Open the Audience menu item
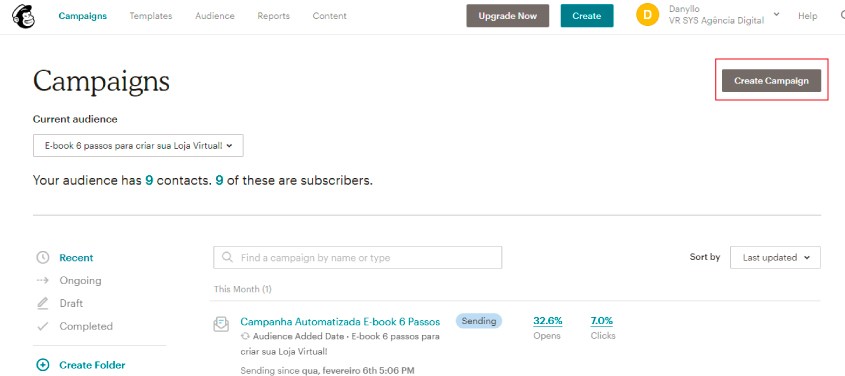This screenshot has height=376, width=845. (214, 16)
